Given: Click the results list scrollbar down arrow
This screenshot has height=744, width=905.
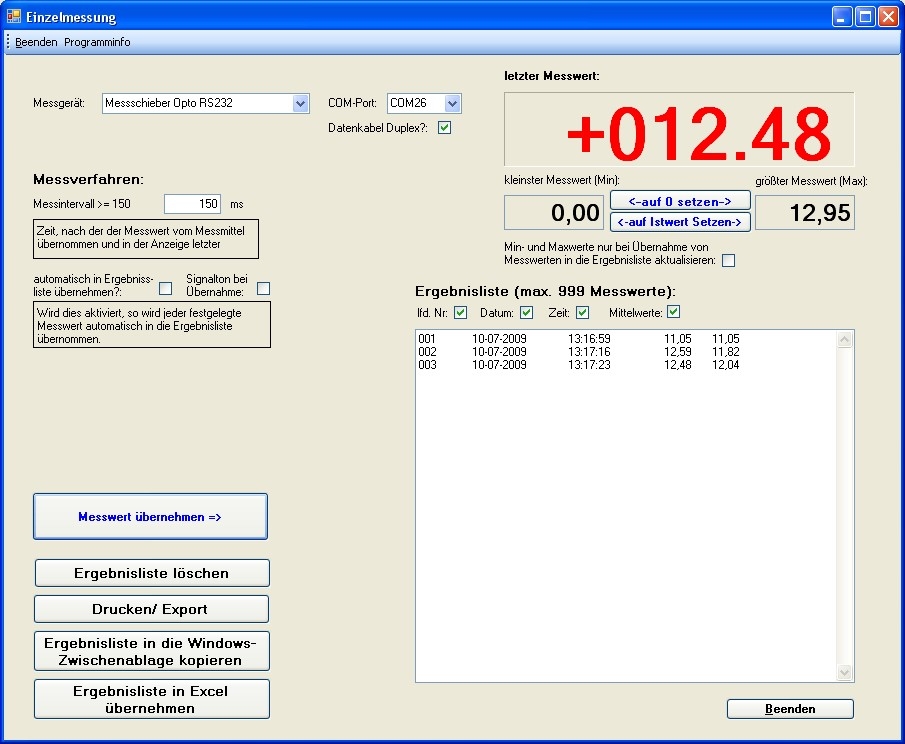Looking at the screenshot, I should [x=844, y=672].
